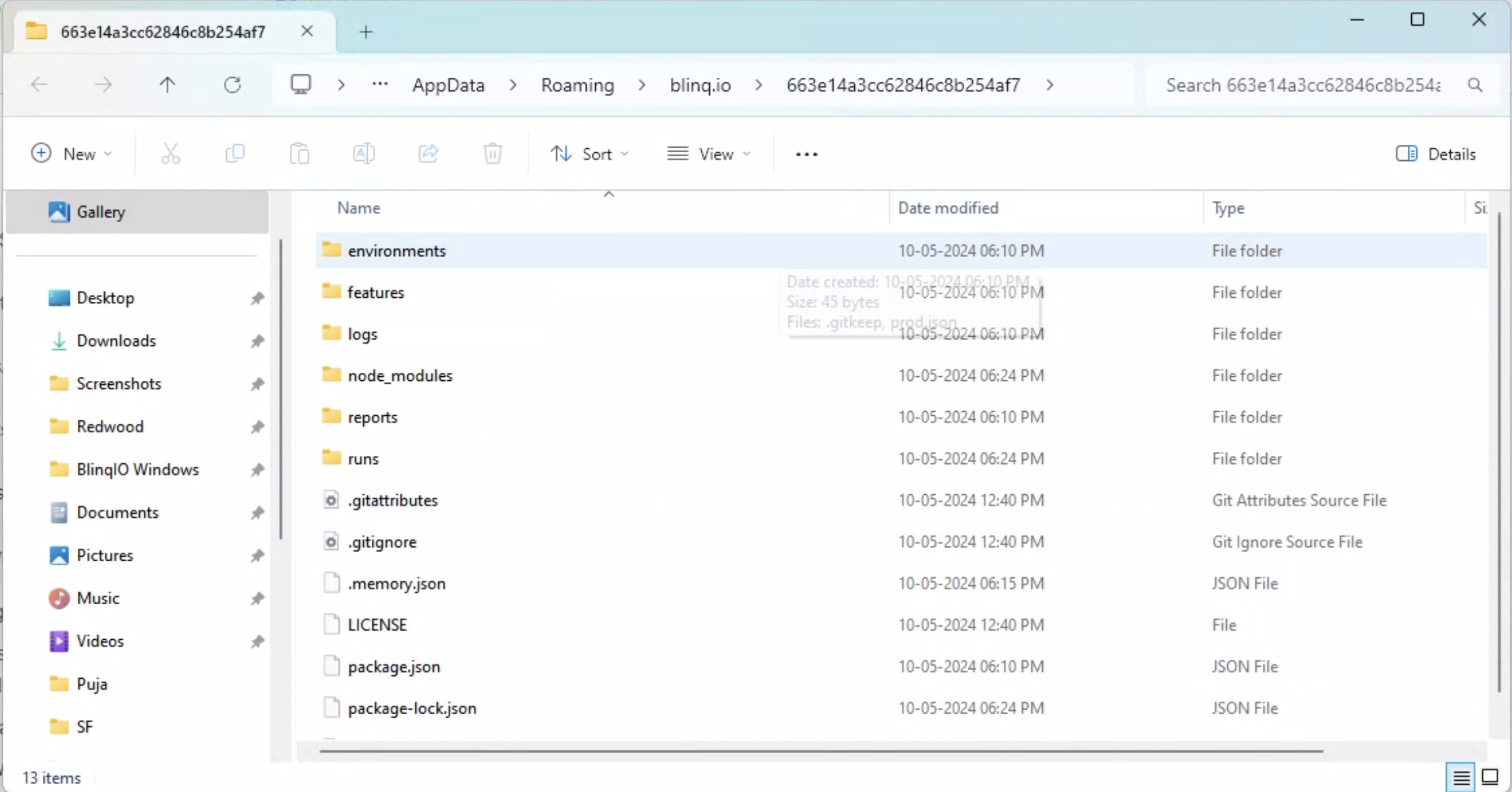Open the See more menu
1512x792 pixels.
tap(805, 154)
